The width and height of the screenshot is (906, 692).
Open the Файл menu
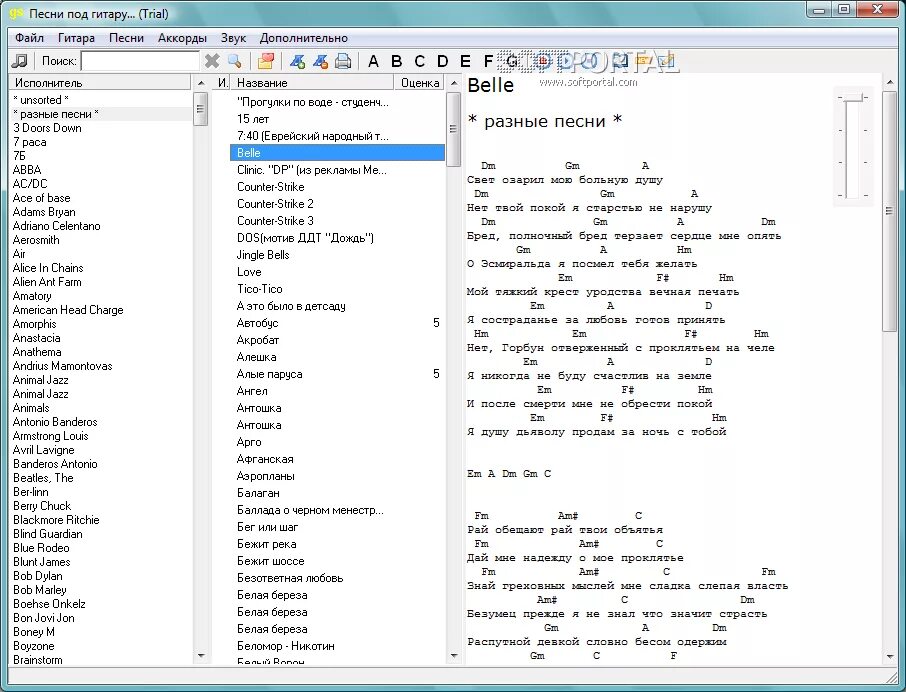tap(29, 38)
